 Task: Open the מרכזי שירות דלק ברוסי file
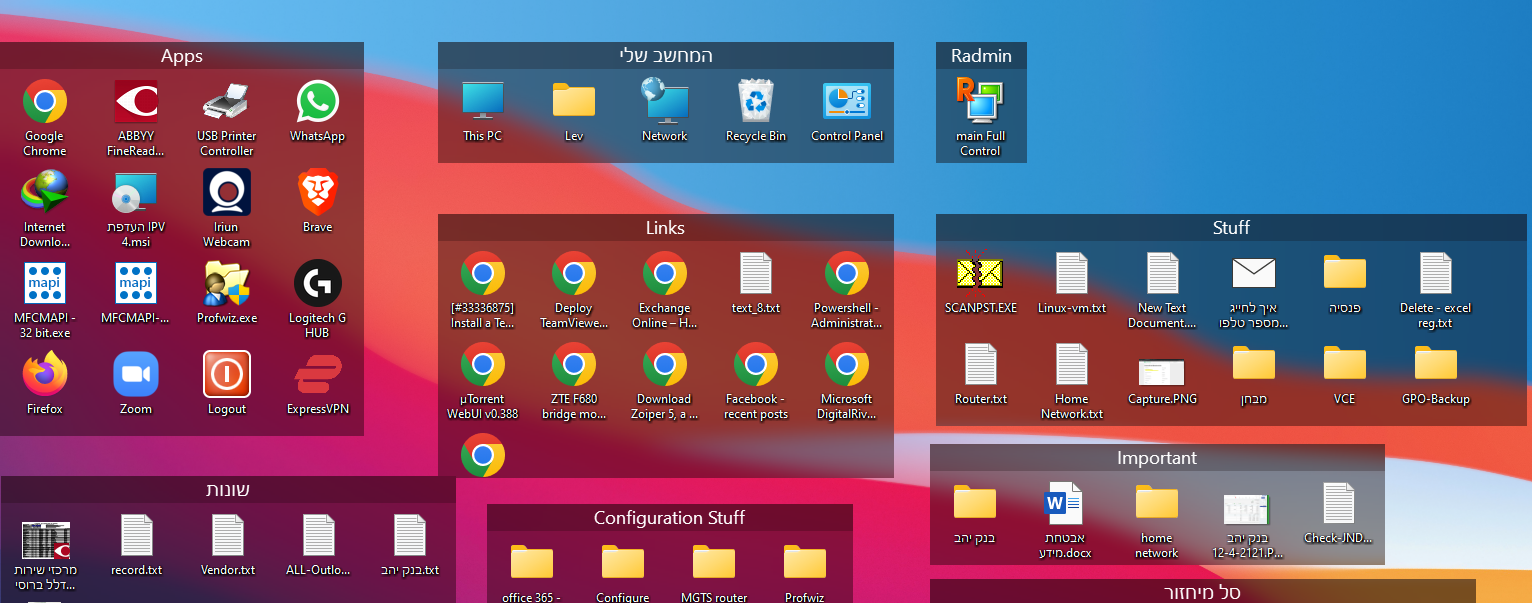click(45, 541)
